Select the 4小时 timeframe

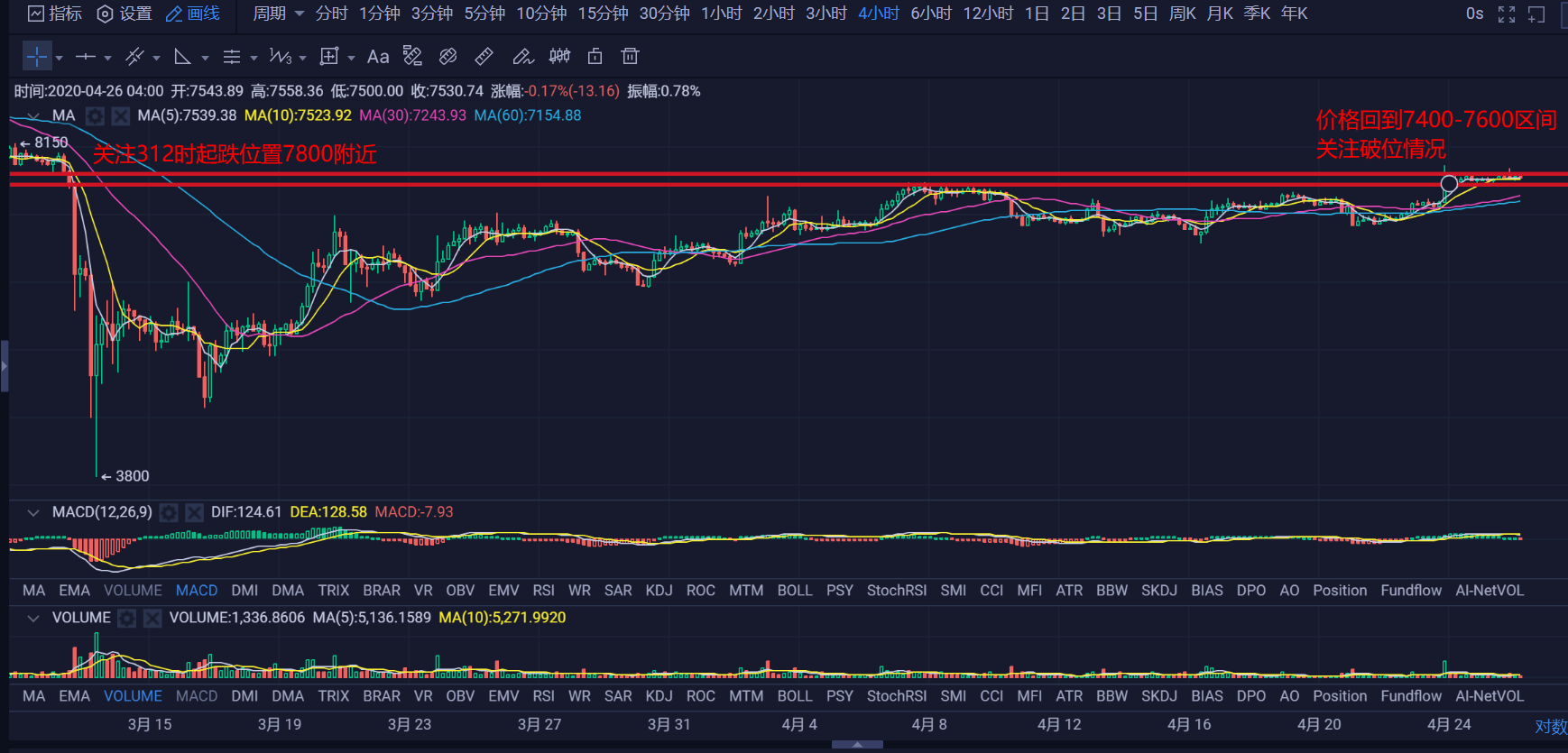[x=879, y=14]
